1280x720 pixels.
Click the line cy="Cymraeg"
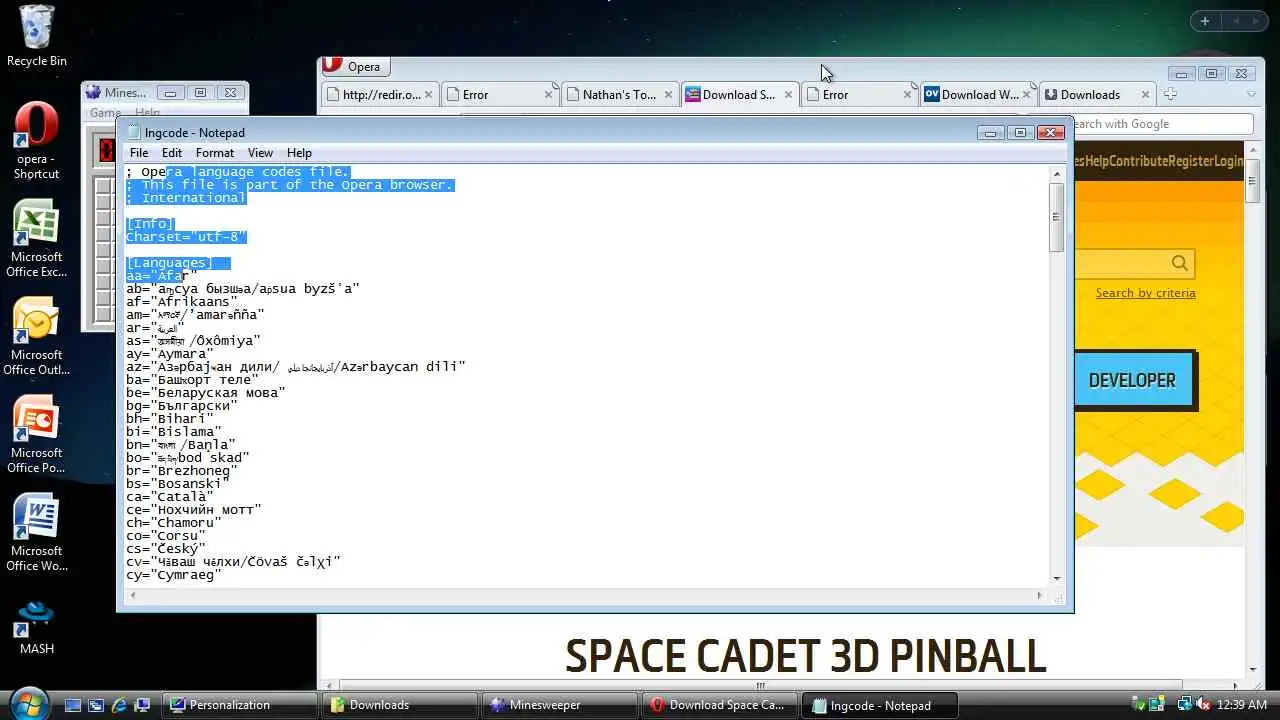coord(174,574)
